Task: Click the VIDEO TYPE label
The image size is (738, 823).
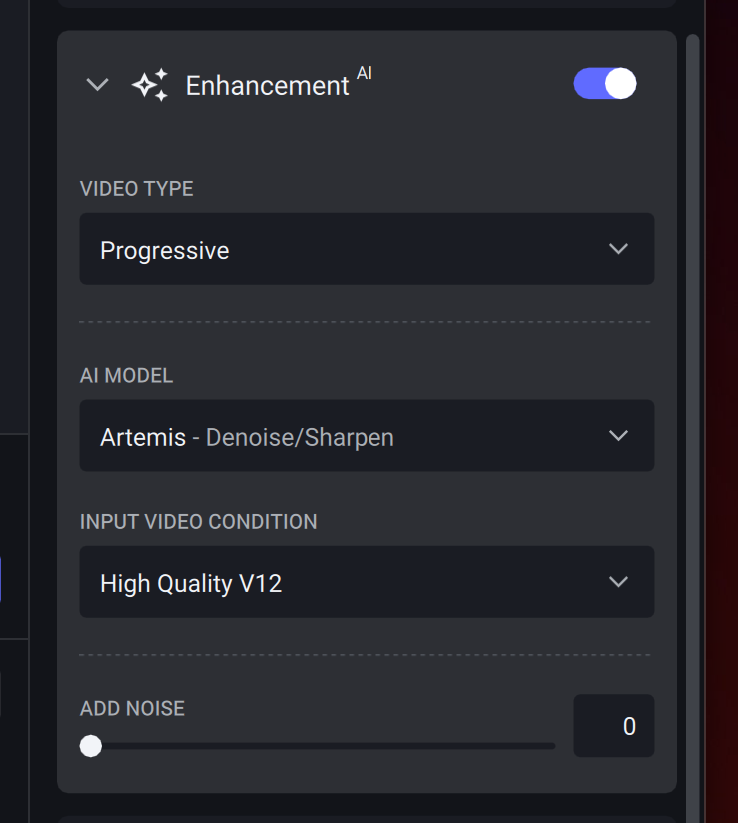Action: click(137, 189)
